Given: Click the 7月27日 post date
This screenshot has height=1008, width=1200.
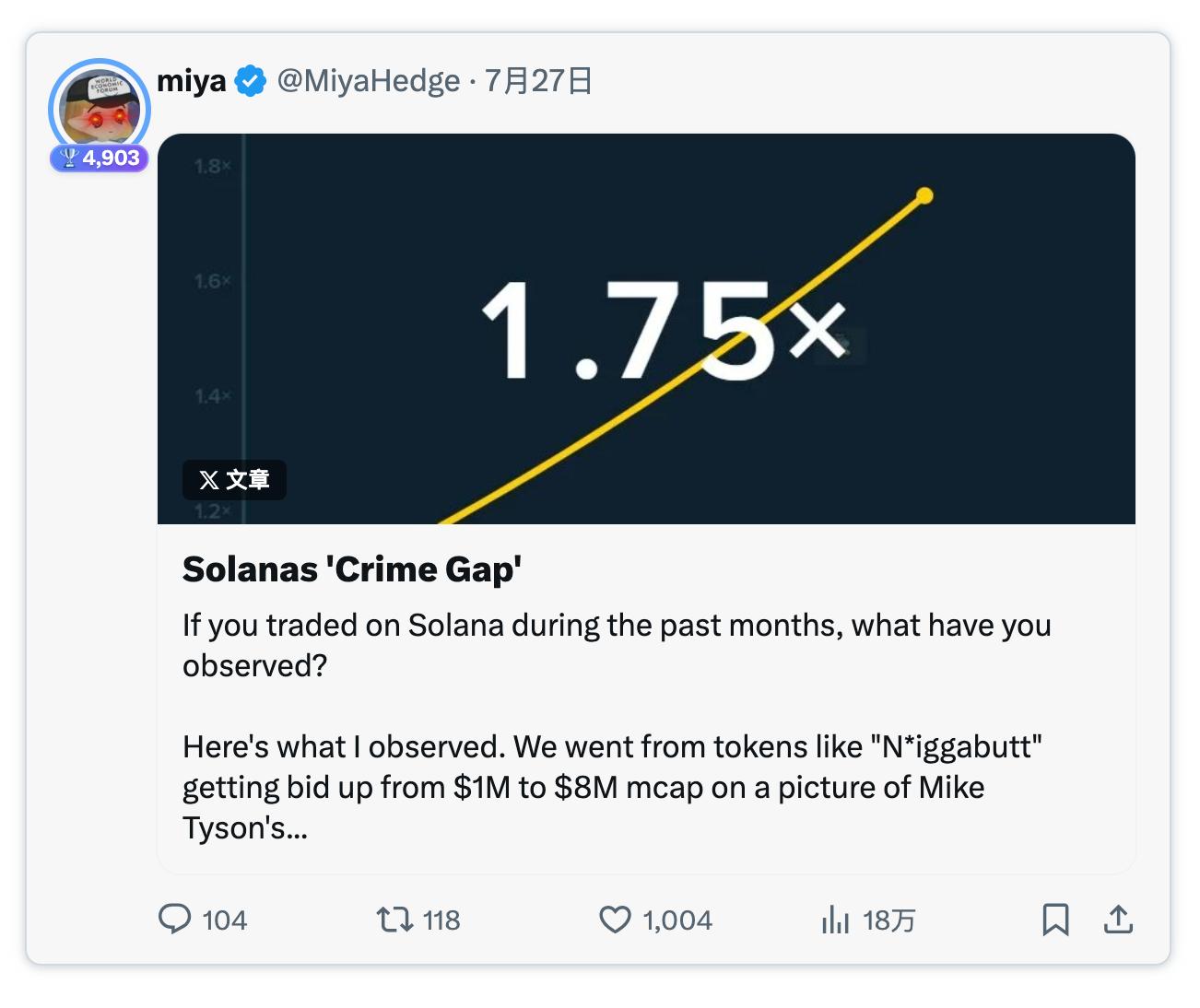Looking at the screenshot, I should point(538,81).
